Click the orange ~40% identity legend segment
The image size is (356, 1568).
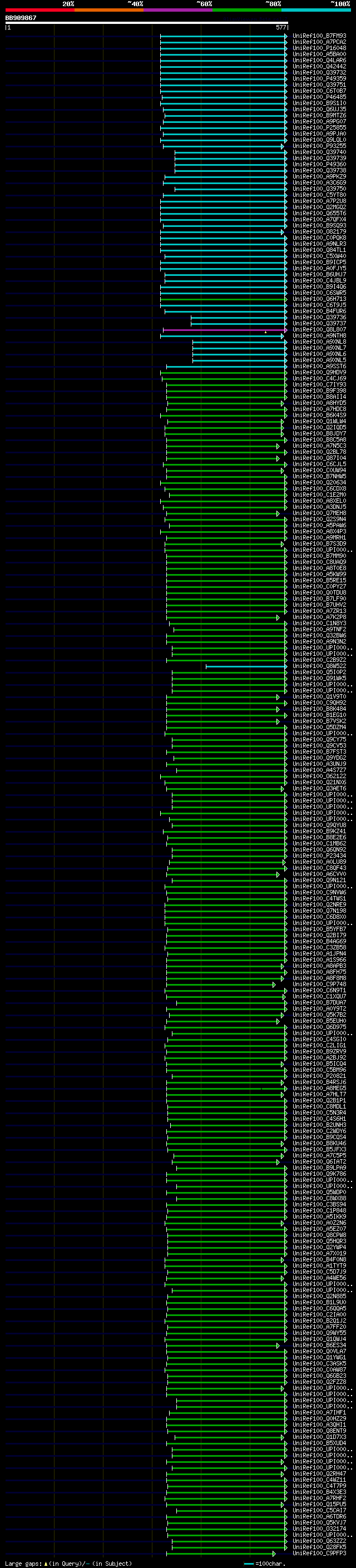point(109,10)
